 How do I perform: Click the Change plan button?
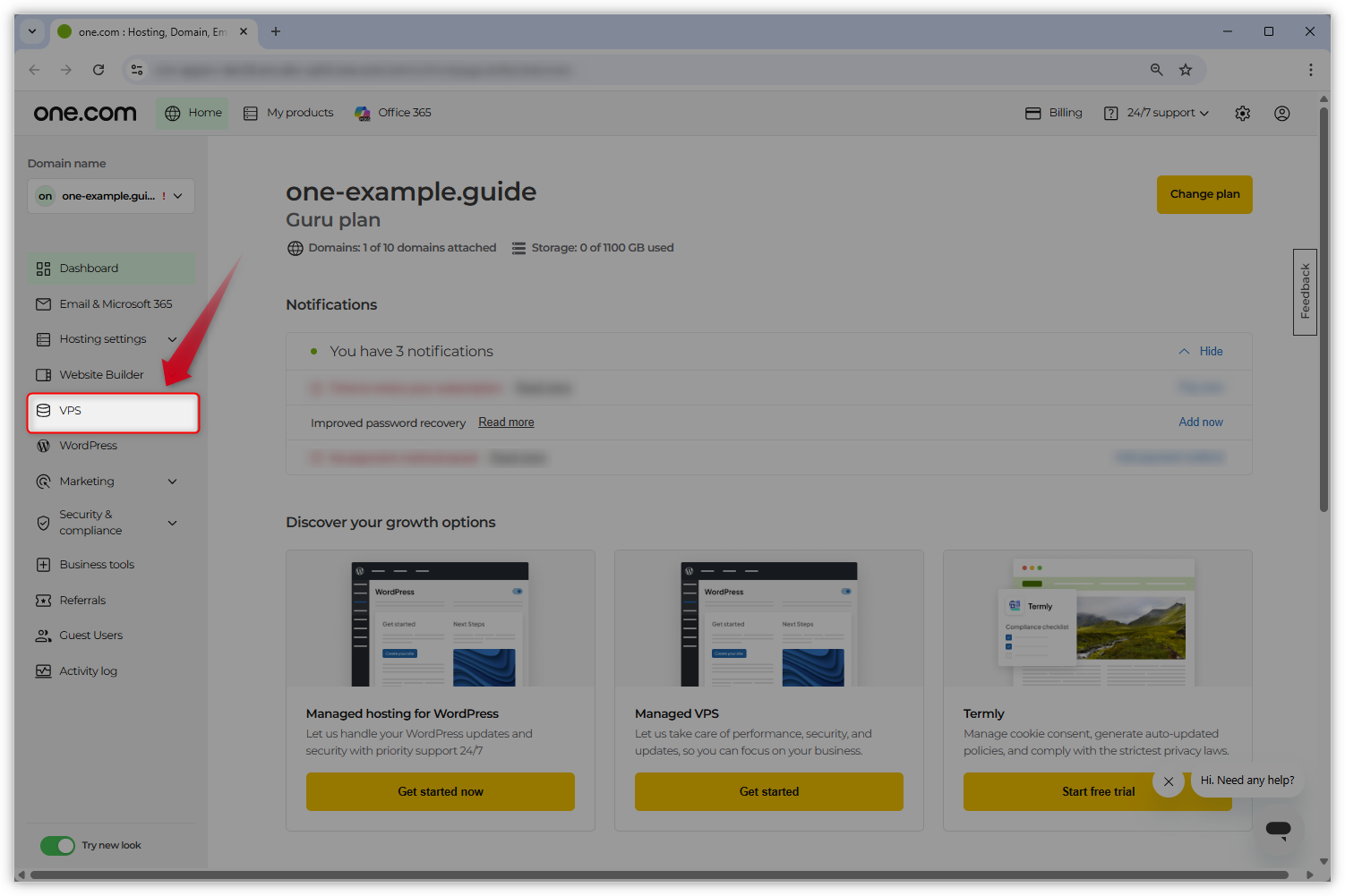[1204, 194]
